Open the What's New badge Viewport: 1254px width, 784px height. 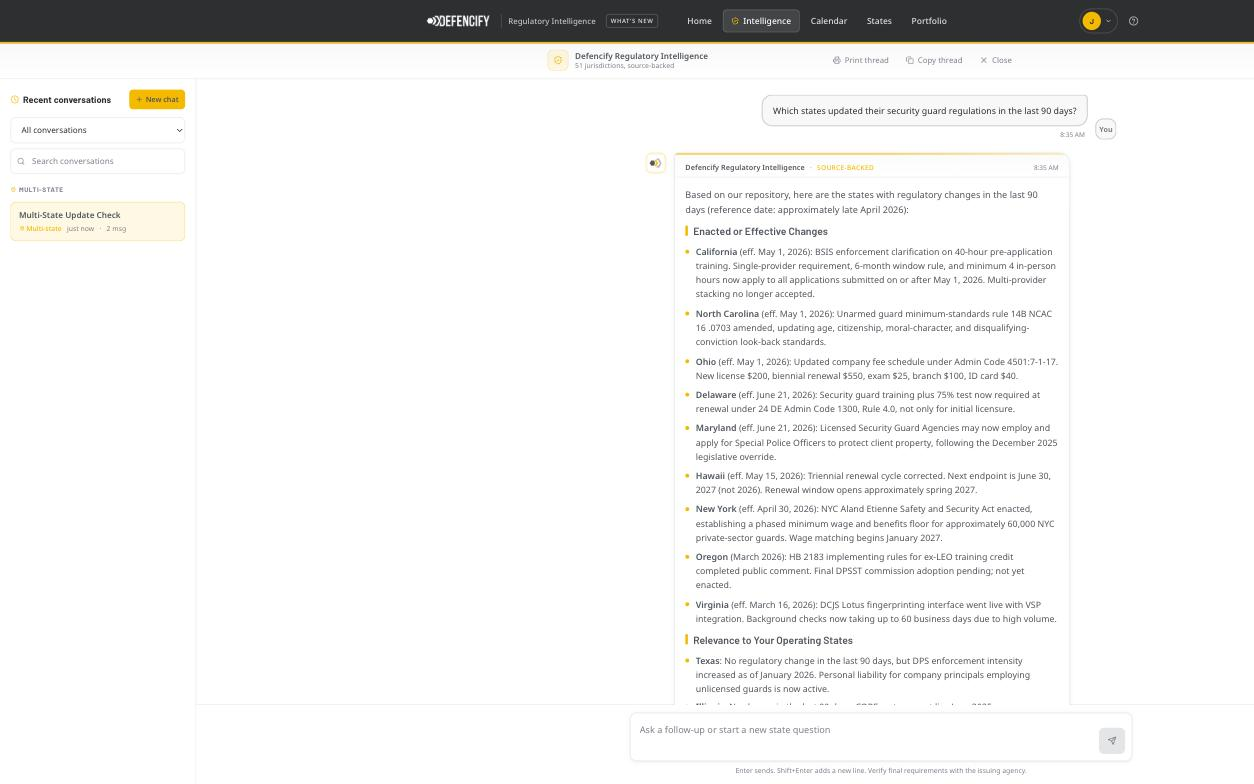(632, 20)
